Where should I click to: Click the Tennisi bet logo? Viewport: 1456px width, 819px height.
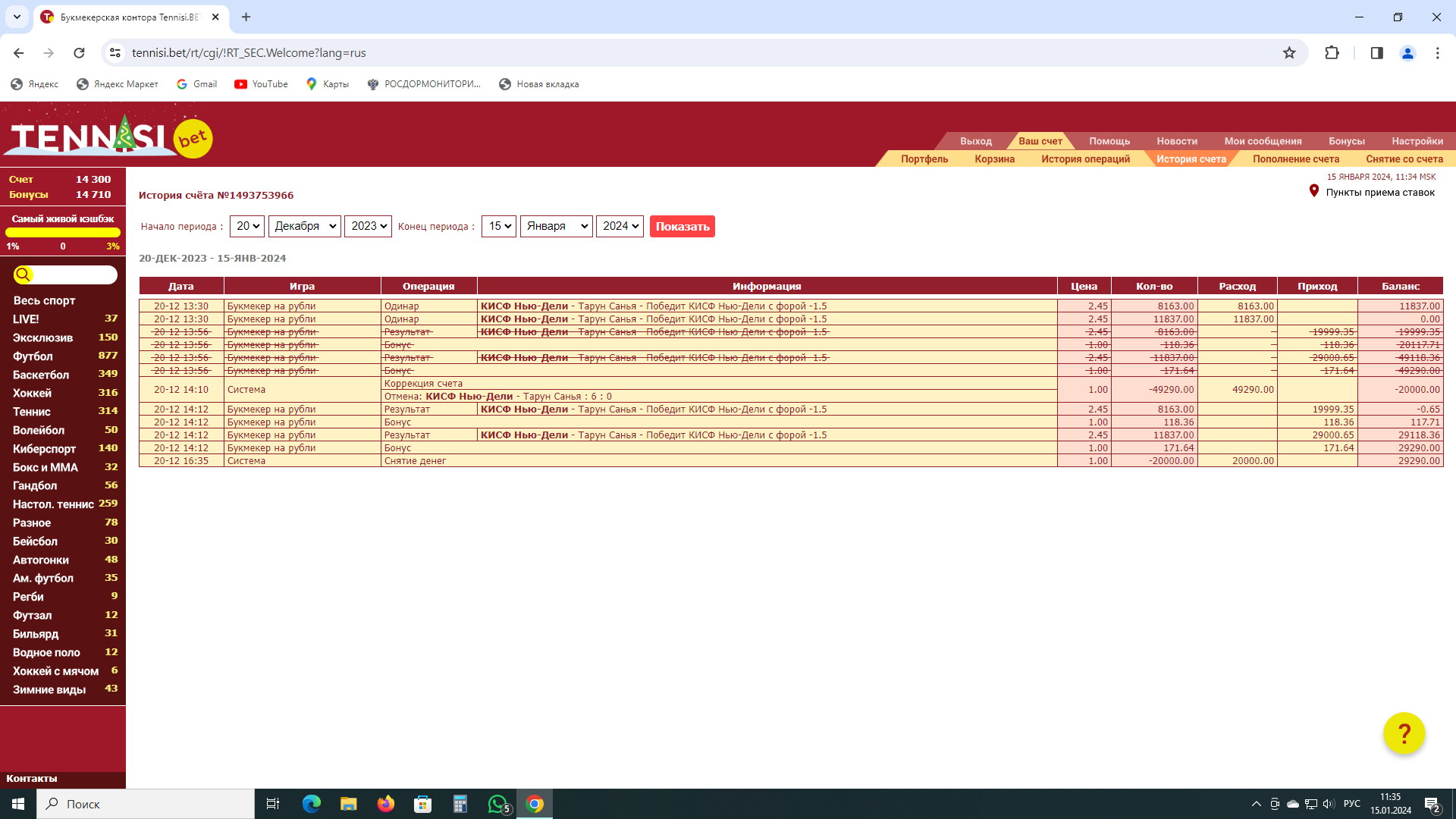click(108, 136)
